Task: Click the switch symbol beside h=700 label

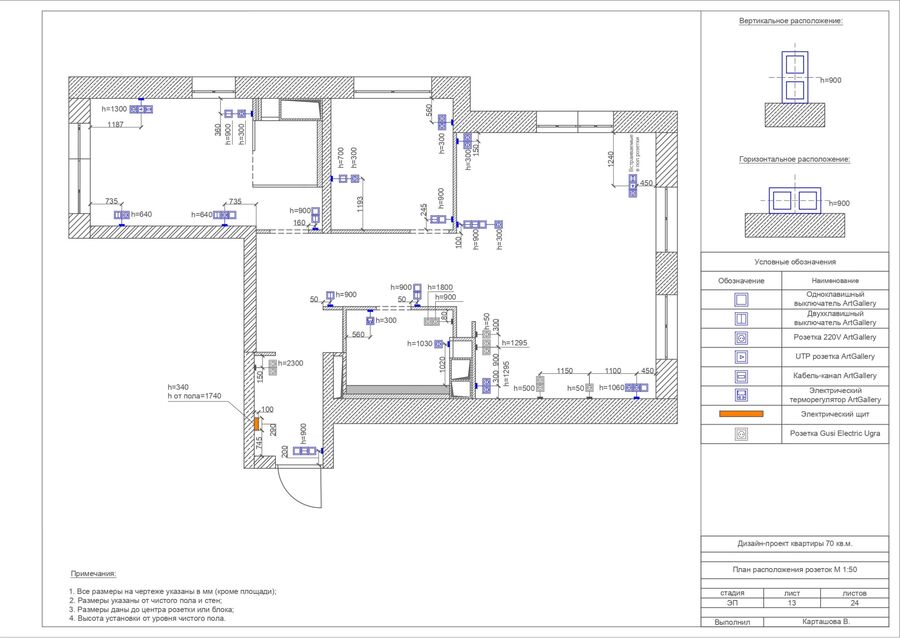Action: coord(343,179)
